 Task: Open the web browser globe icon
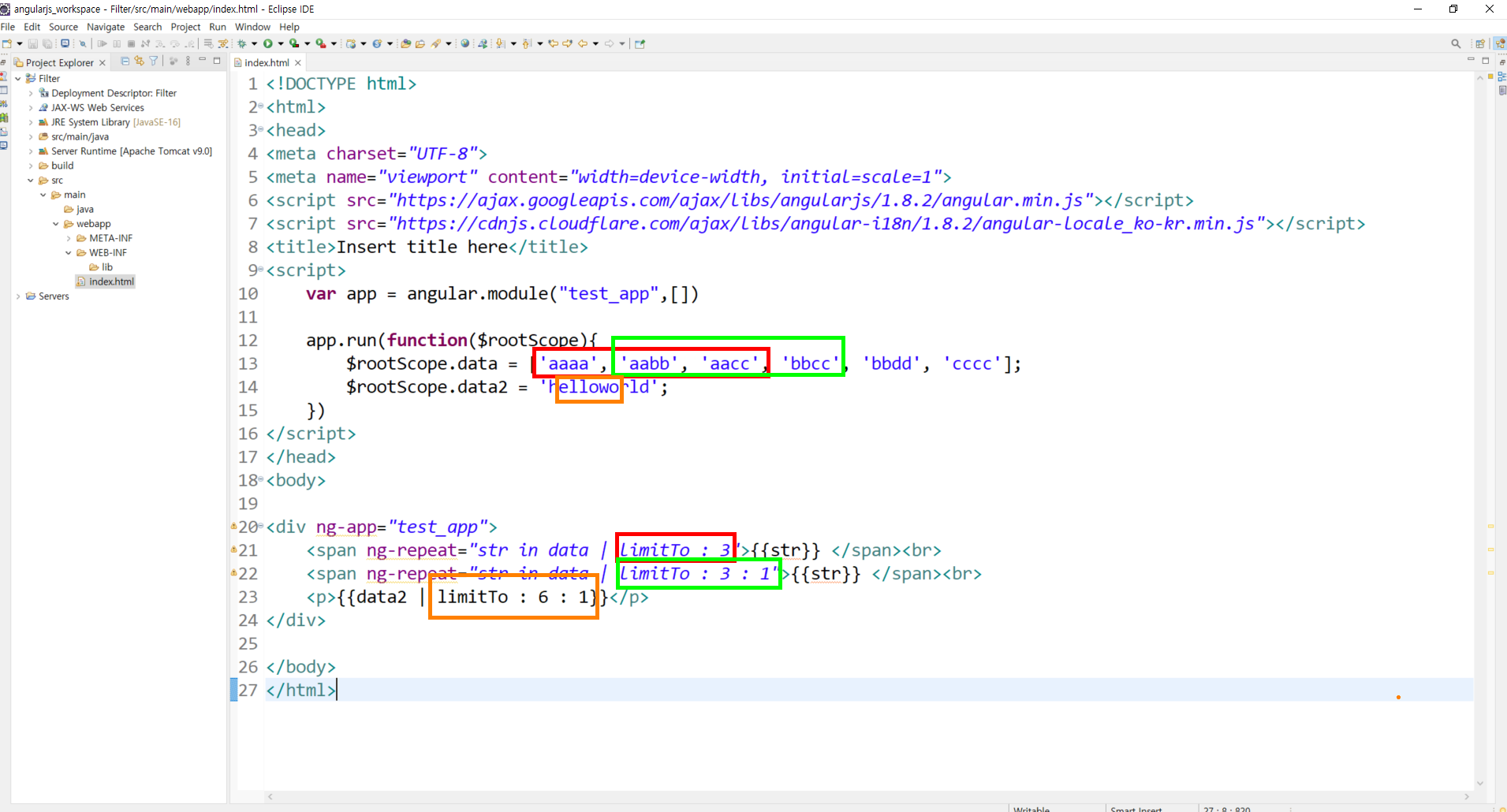465,44
